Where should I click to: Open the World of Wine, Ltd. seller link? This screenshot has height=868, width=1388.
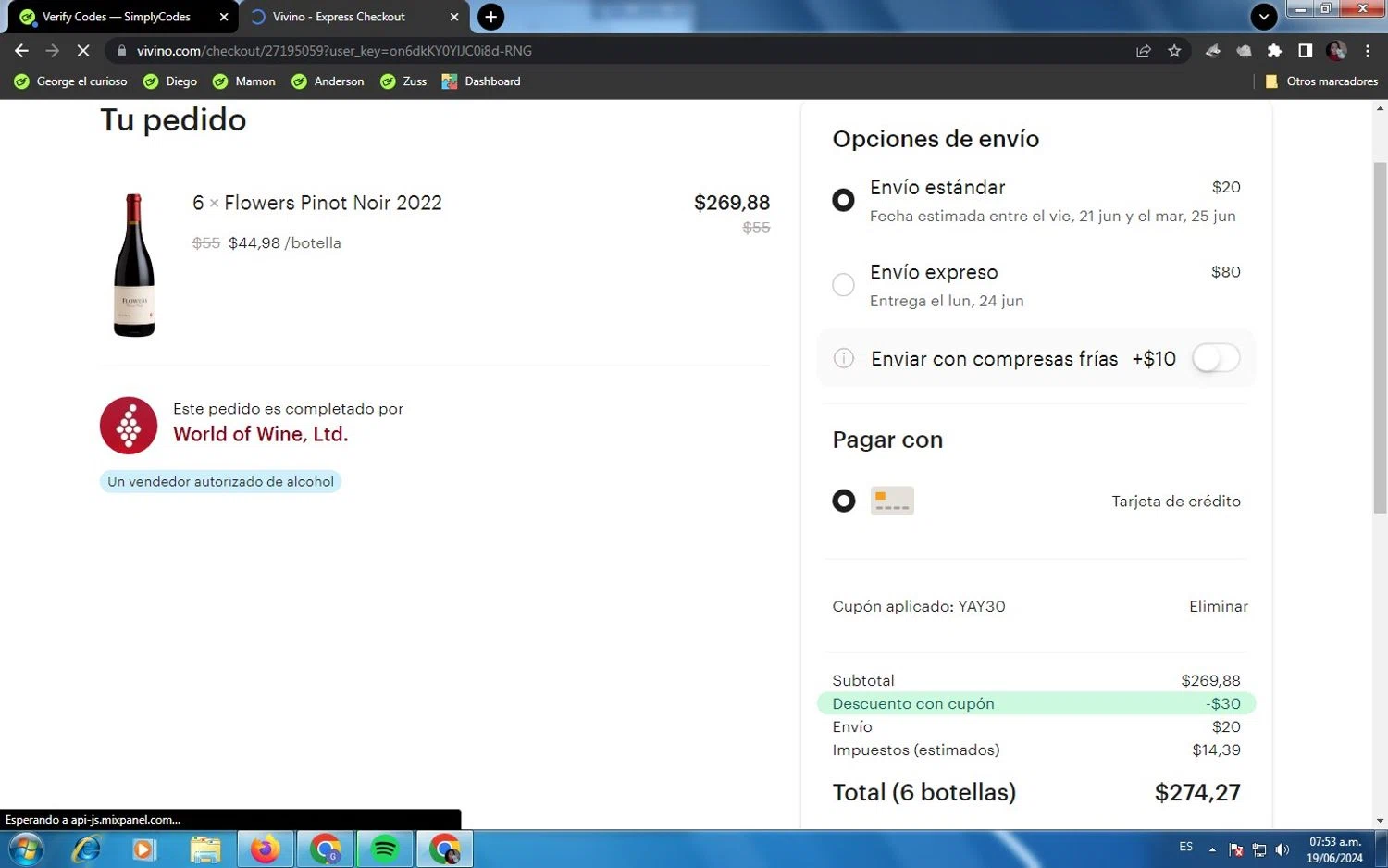coord(261,434)
